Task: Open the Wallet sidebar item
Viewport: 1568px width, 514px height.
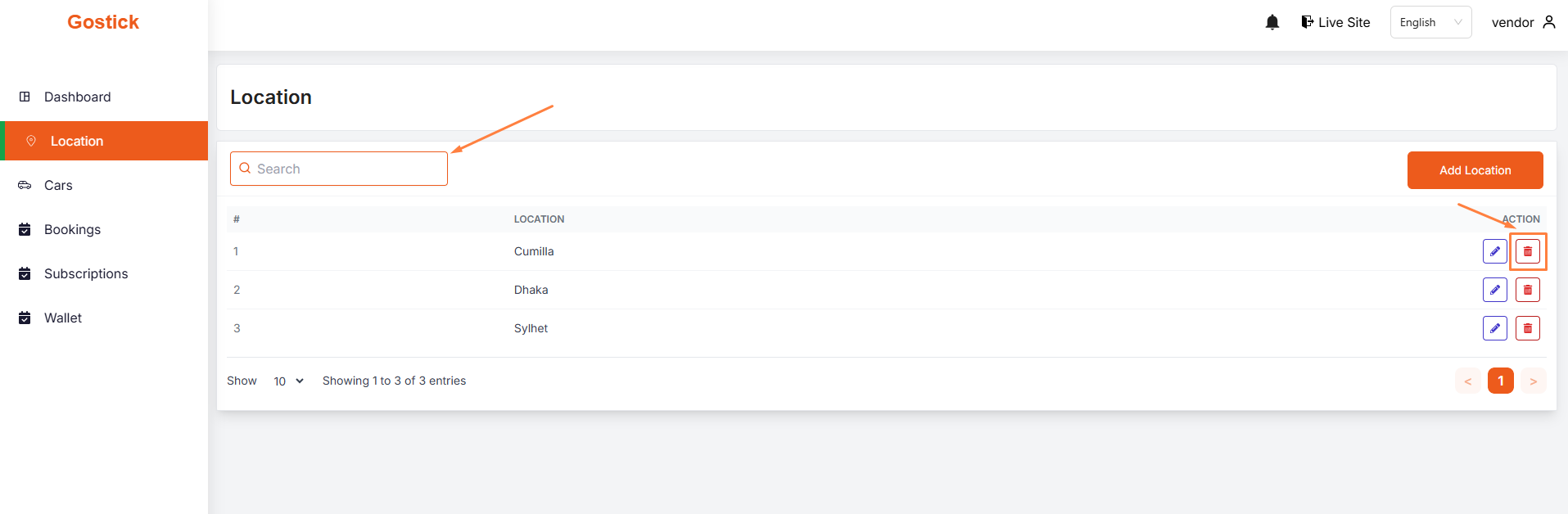Action: point(63,318)
